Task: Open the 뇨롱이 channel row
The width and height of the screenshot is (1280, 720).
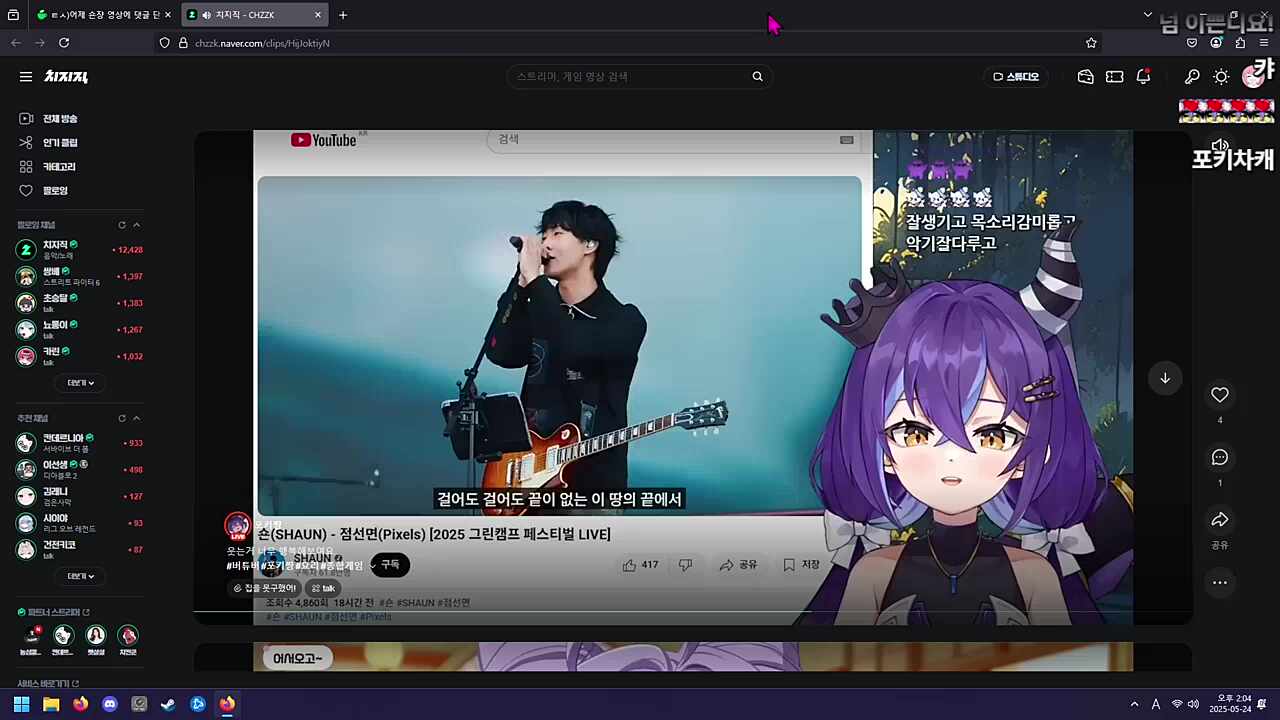Action: pos(80,329)
